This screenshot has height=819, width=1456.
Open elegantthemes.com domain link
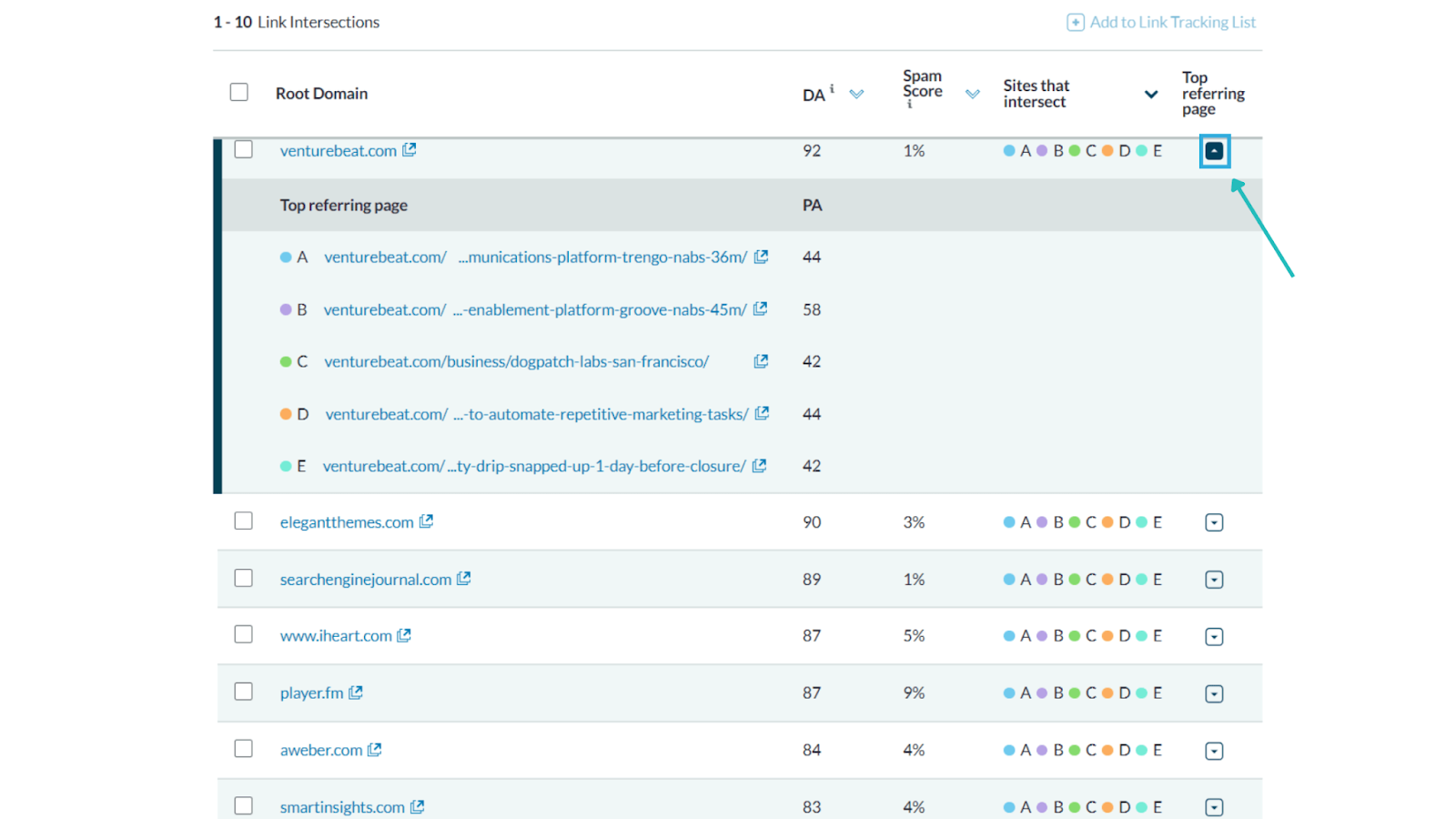click(347, 522)
